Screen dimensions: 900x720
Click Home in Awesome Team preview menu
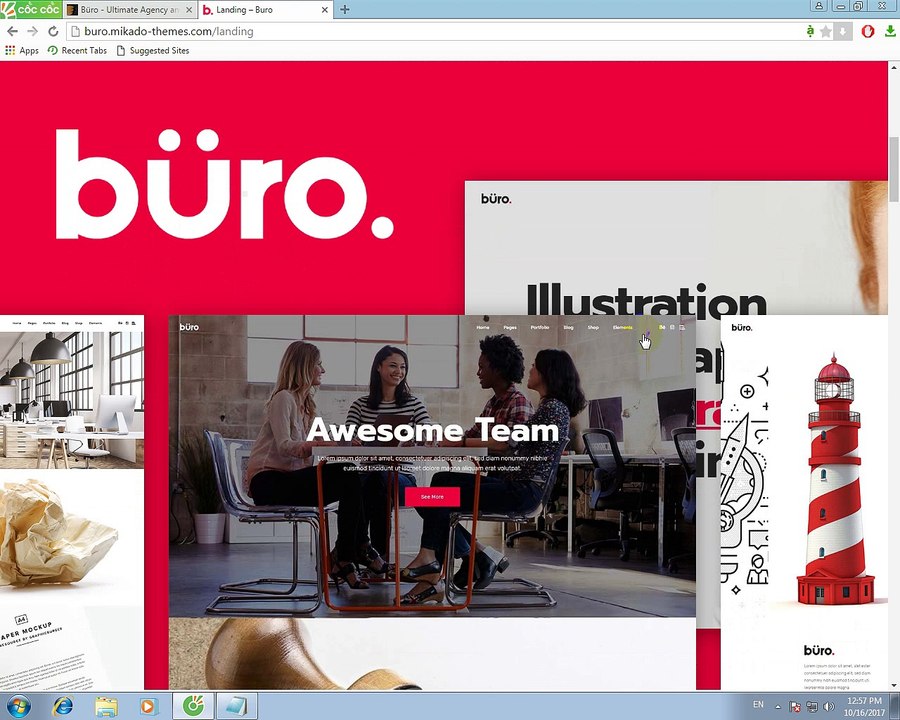click(483, 327)
